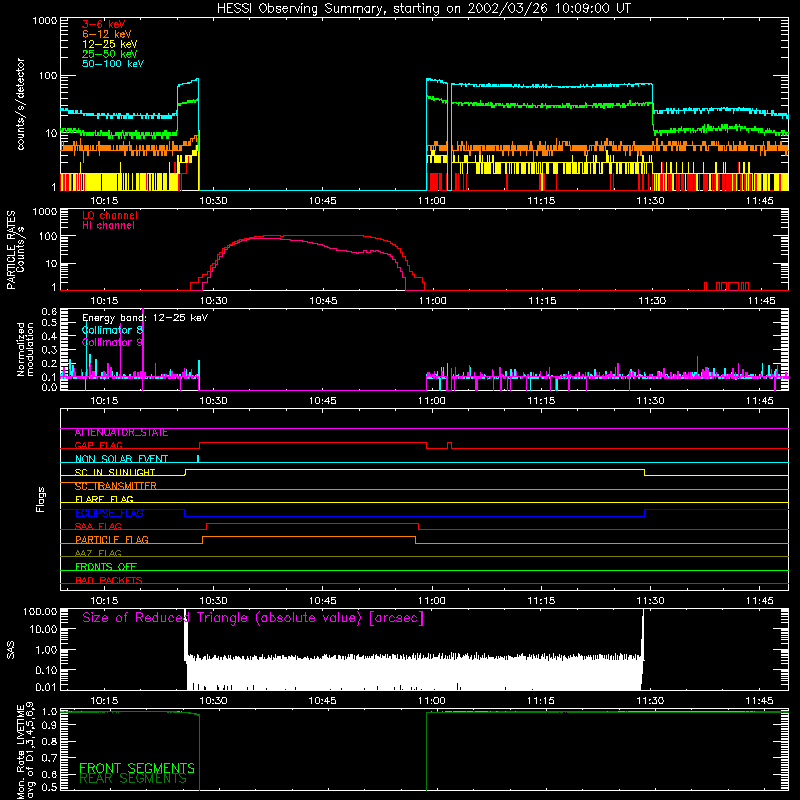This screenshot has height=800, width=800.
Task: Click the FLARE_FLAG label
Action: (x=104, y=499)
